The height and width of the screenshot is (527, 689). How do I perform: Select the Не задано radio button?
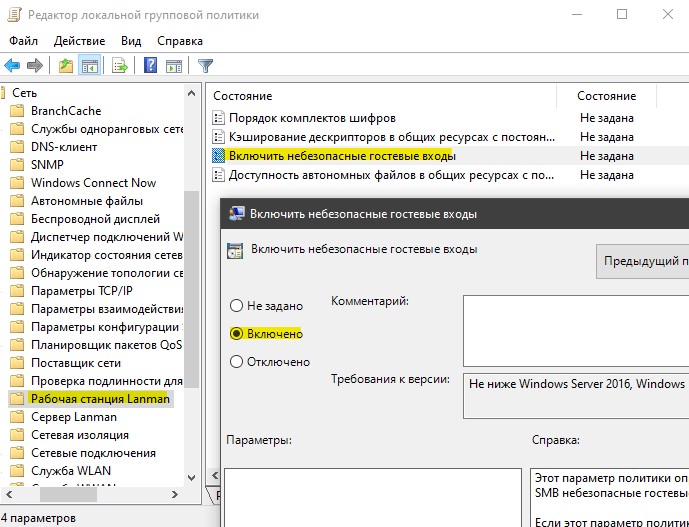coord(236,305)
